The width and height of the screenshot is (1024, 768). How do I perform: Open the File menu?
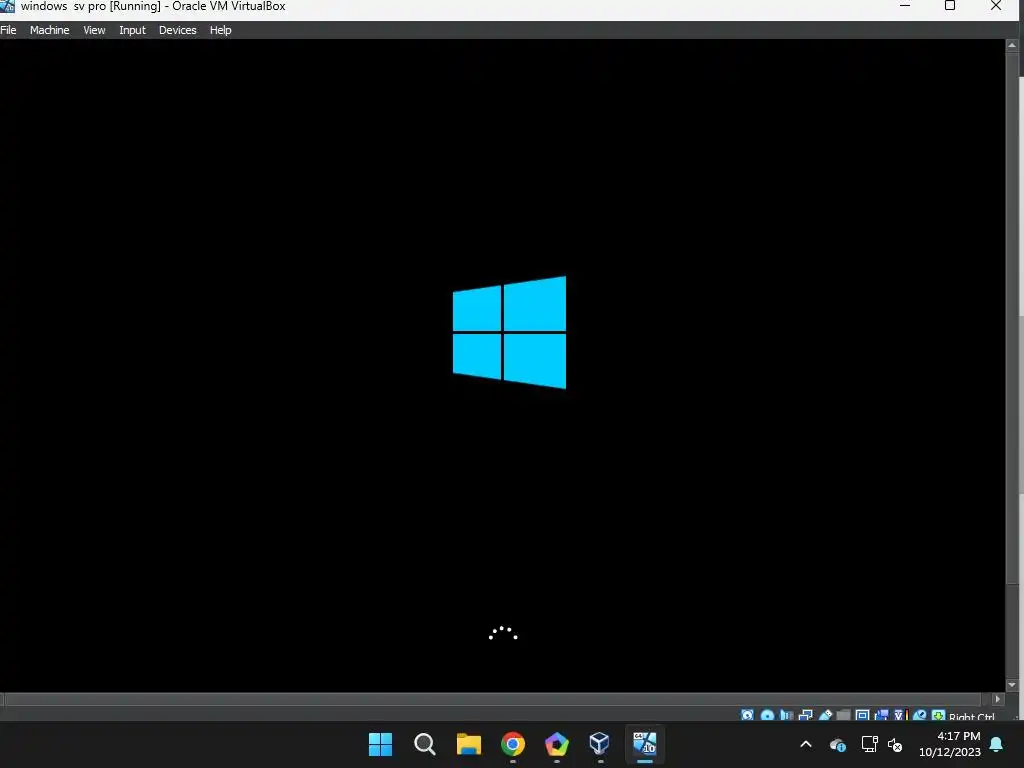(x=8, y=30)
